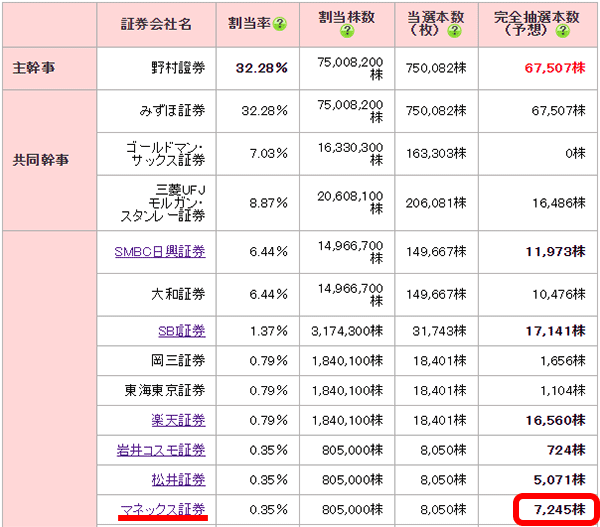Click the 0株 lottery value
This screenshot has width=600, height=527.
coord(576,154)
